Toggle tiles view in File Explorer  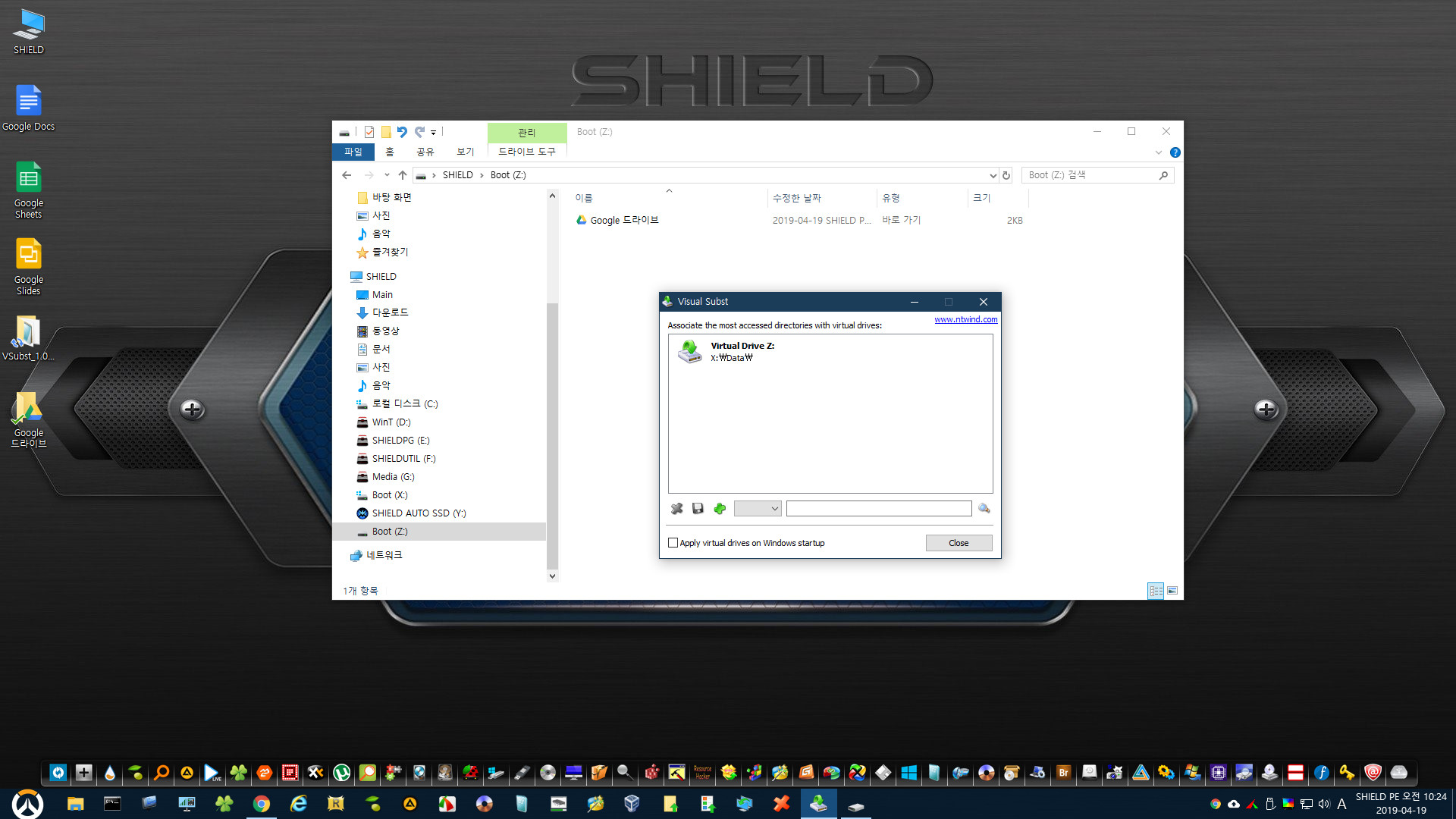[1172, 589]
